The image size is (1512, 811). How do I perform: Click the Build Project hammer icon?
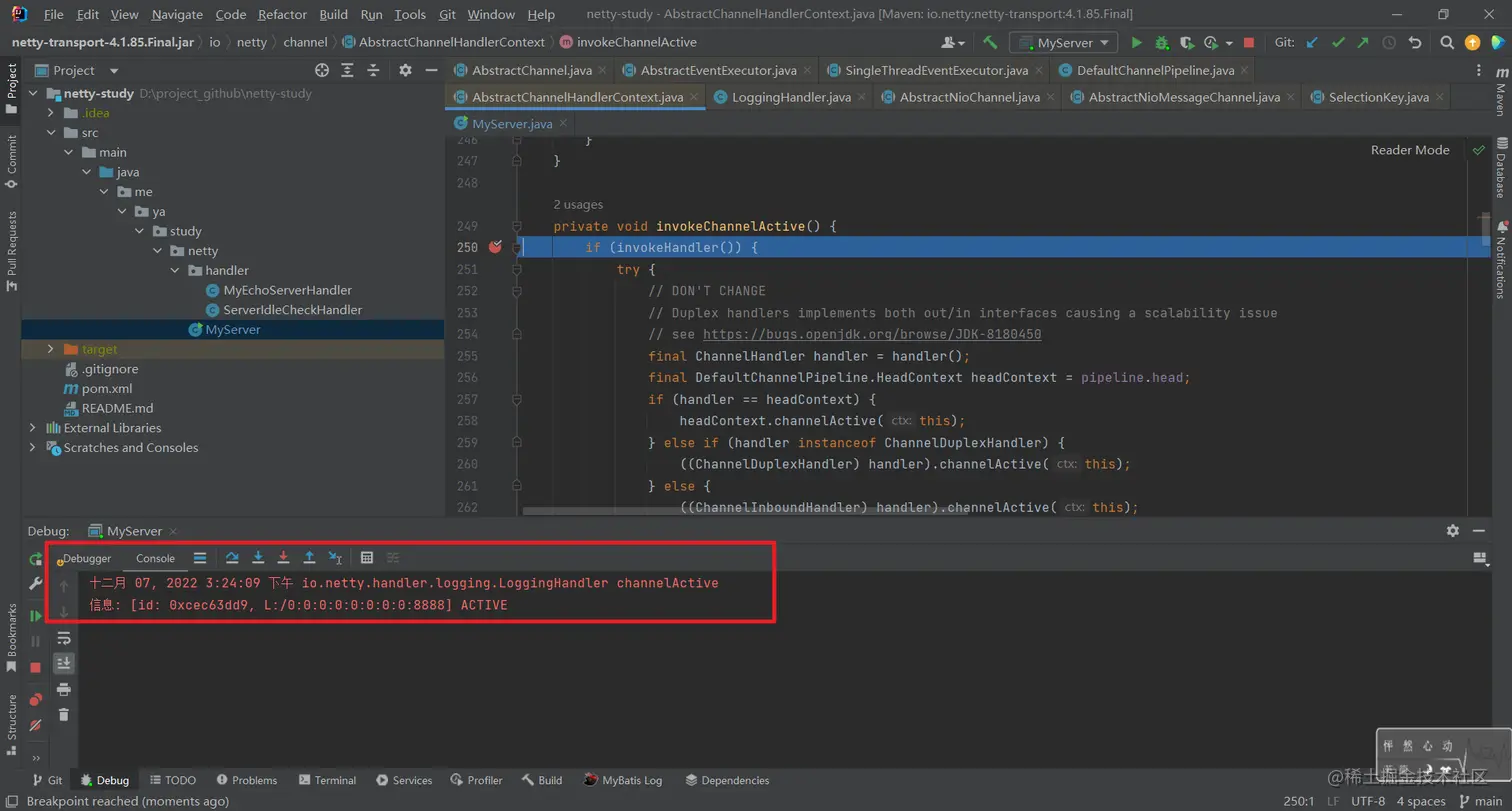click(x=990, y=43)
